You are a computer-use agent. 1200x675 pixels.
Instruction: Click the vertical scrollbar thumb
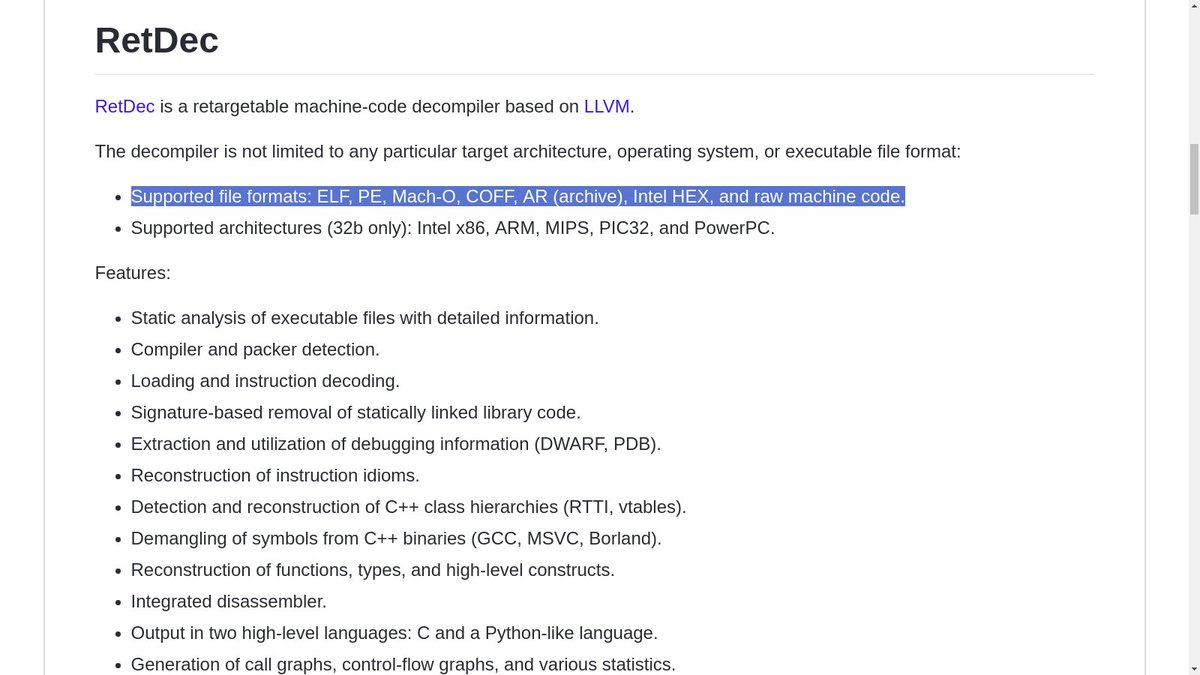coord(1193,180)
